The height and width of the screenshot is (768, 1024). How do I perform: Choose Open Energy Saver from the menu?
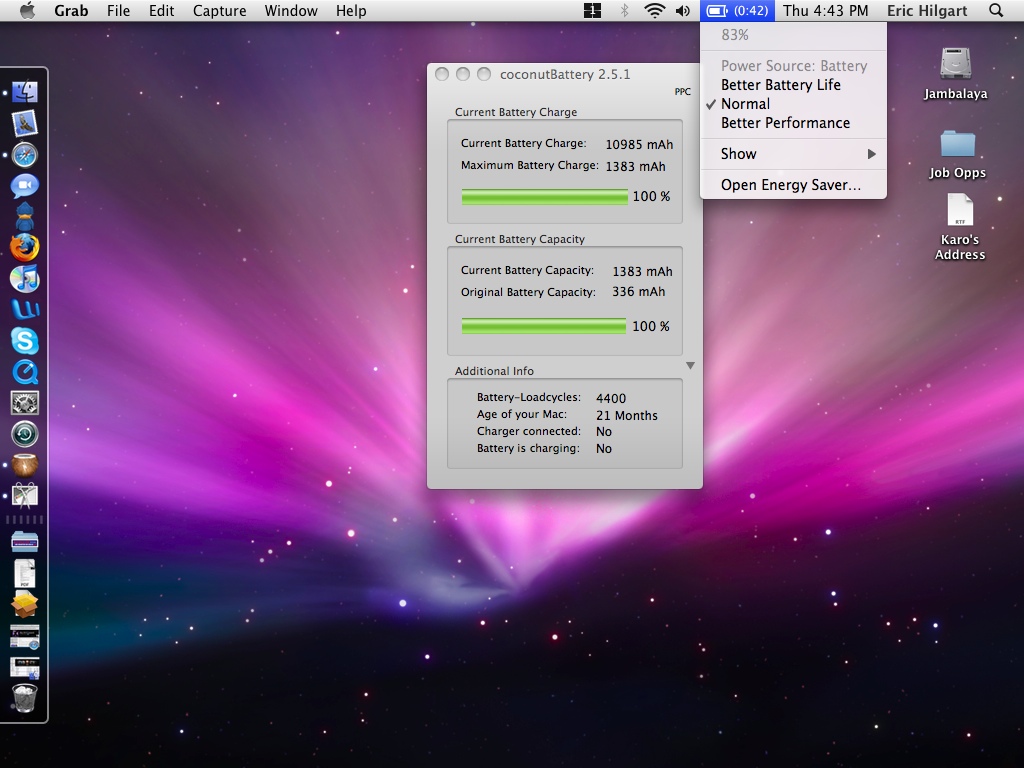[778, 184]
